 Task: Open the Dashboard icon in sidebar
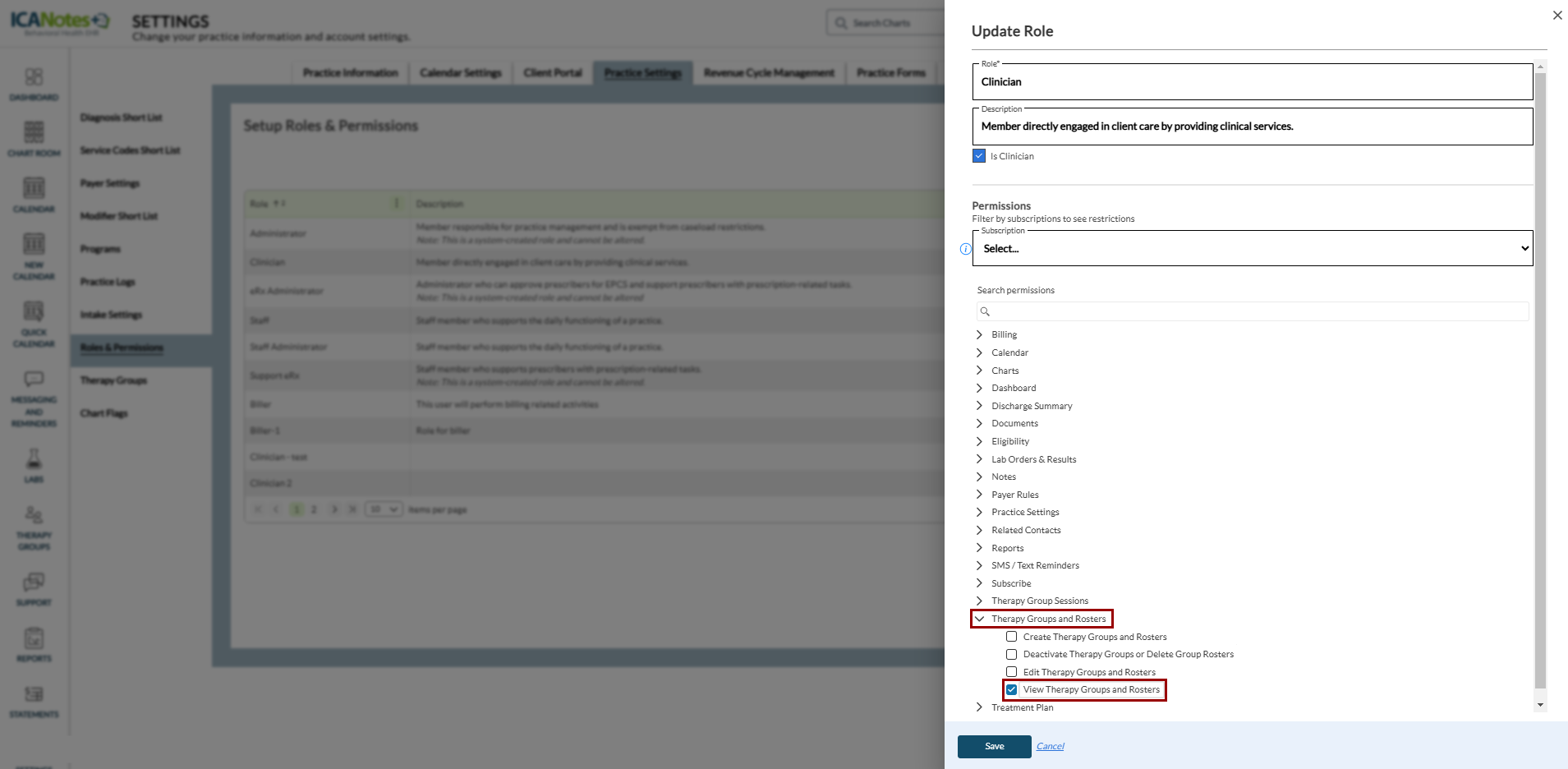click(34, 77)
